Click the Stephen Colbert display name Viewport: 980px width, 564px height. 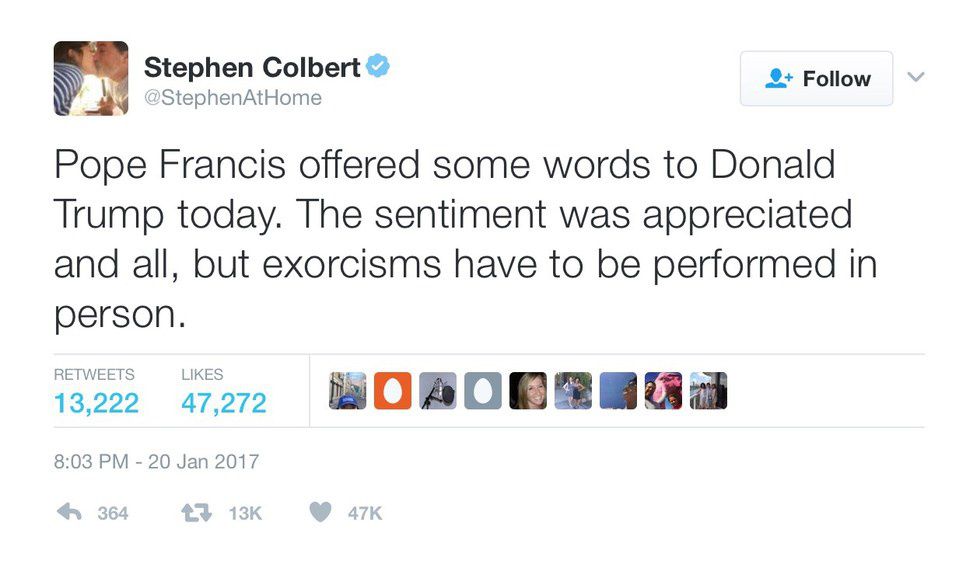(252, 68)
